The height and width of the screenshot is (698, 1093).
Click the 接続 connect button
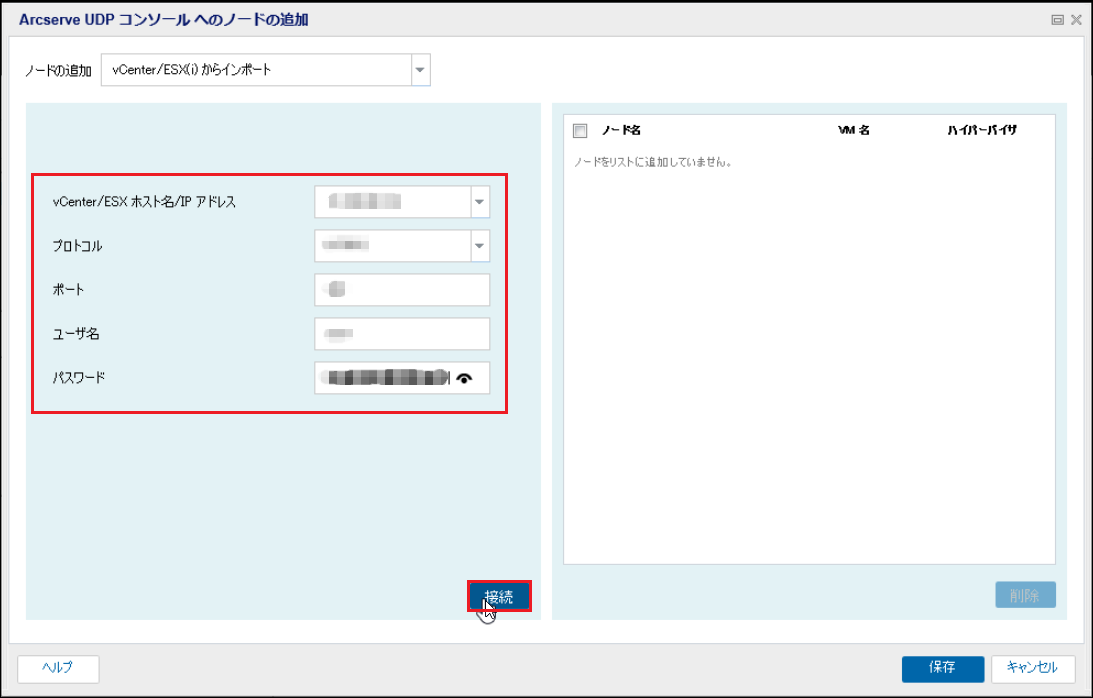(x=499, y=597)
